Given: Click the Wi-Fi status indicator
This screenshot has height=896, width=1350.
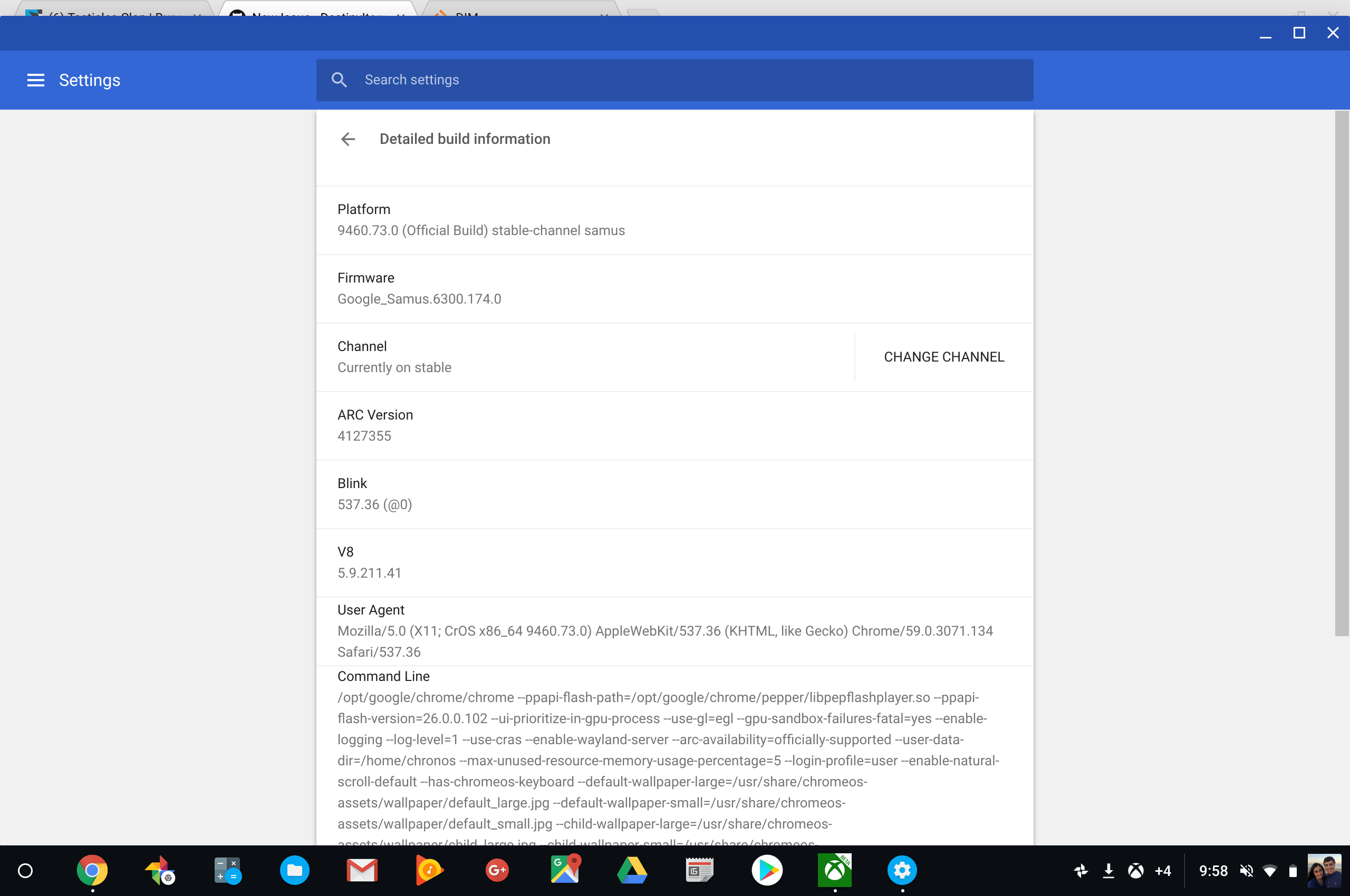Looking at the screenshot, I should tap(1270, 870).
